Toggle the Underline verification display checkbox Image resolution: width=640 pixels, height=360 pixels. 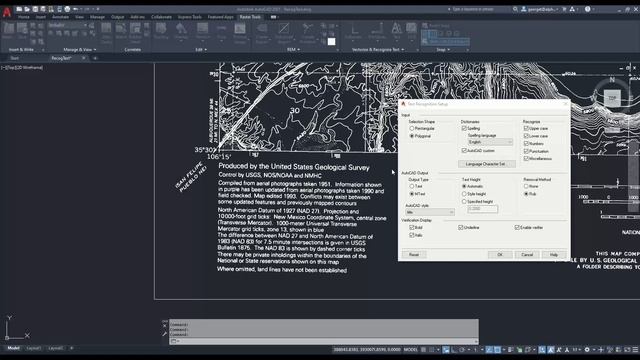tap(461, 227)
